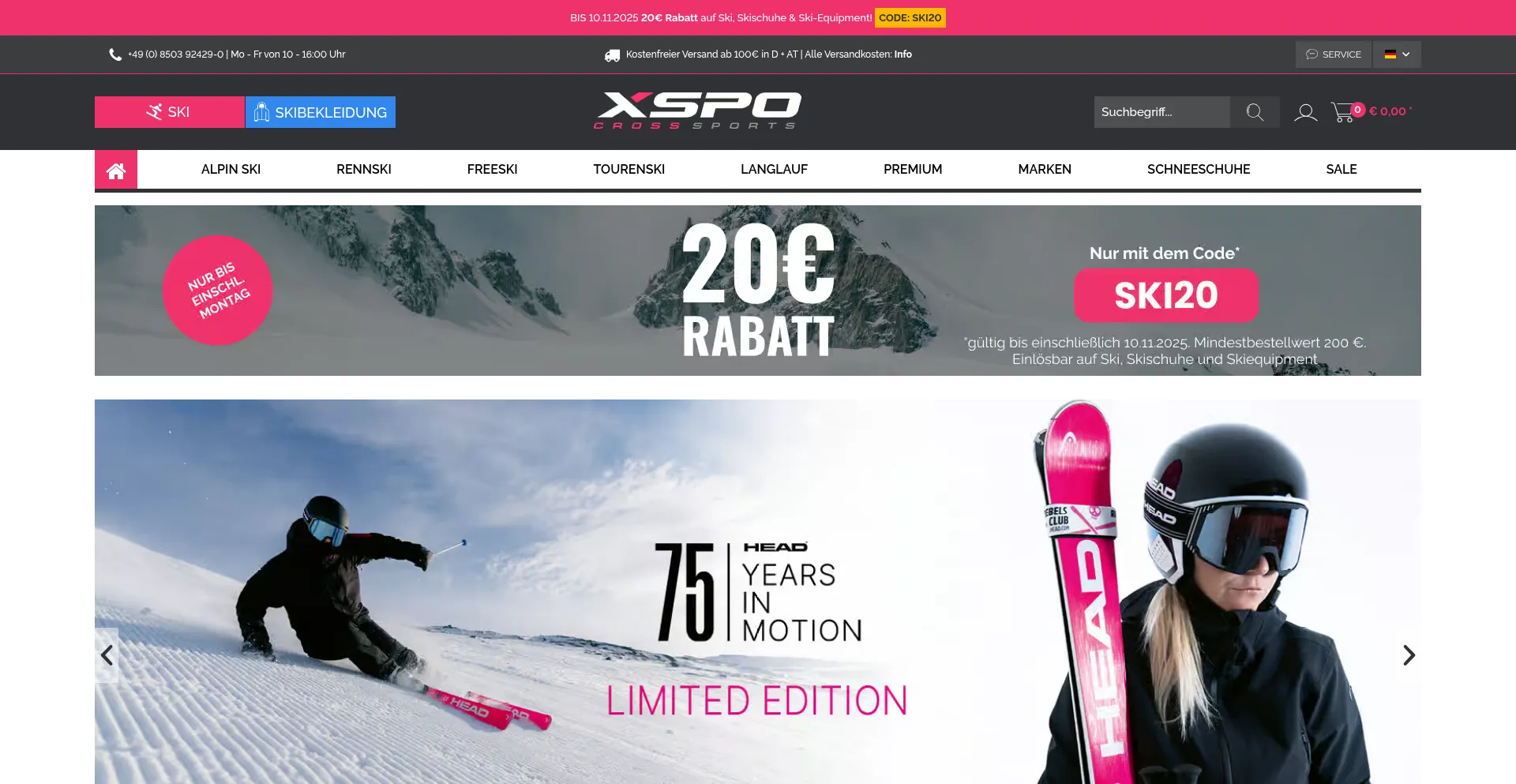This screenshot has width=1516, height=784.
Task: Expand the Alpin Ski menu
Action: click(231, 169)
